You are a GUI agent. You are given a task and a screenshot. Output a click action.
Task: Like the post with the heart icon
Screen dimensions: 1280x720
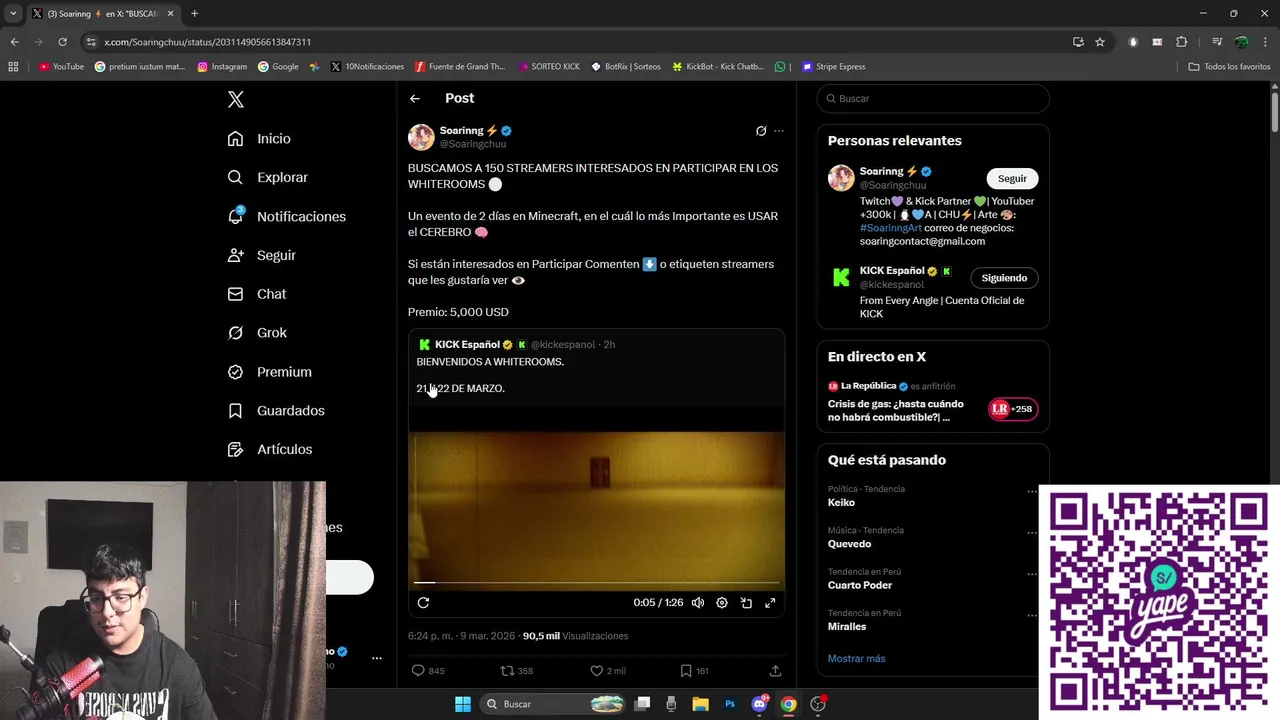(x=596, y=671)
